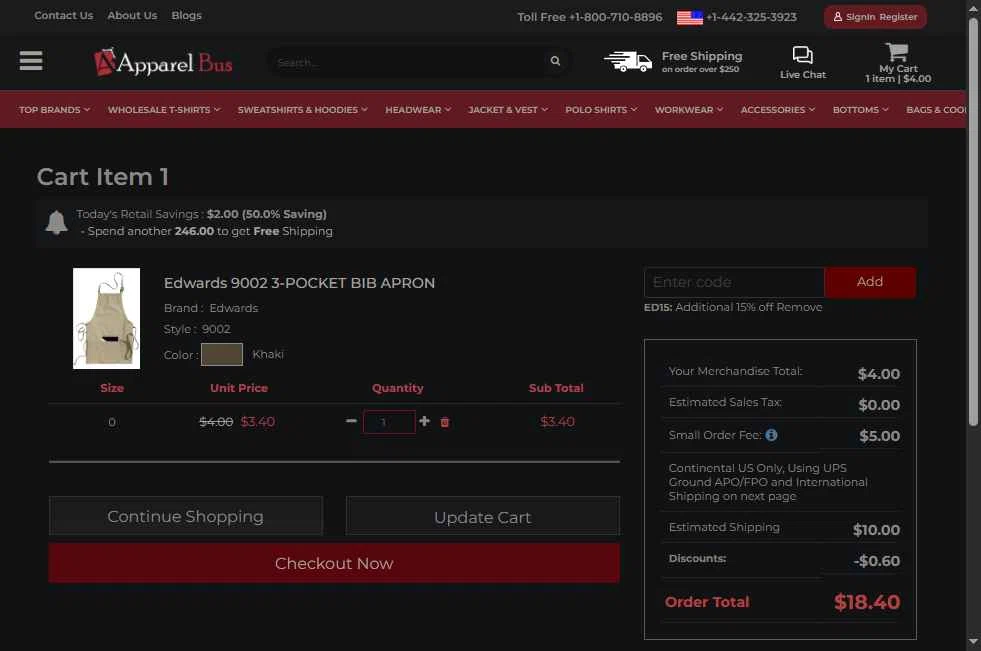Viewport: 981px width, 651px height.
Task: Increase quantity with plus icon
Action: [x=424, y=421]
